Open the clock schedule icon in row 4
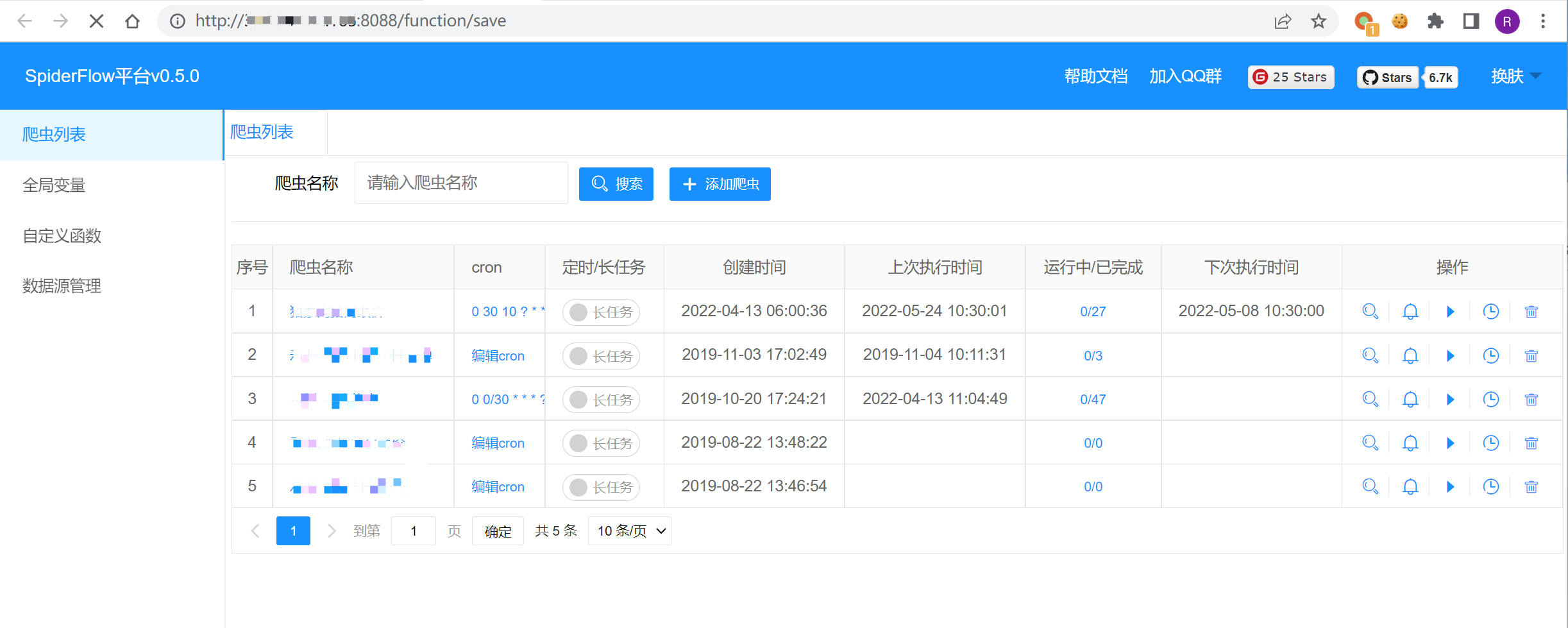This screenshot has height=628, width=1568. [x=1490, y=443]
